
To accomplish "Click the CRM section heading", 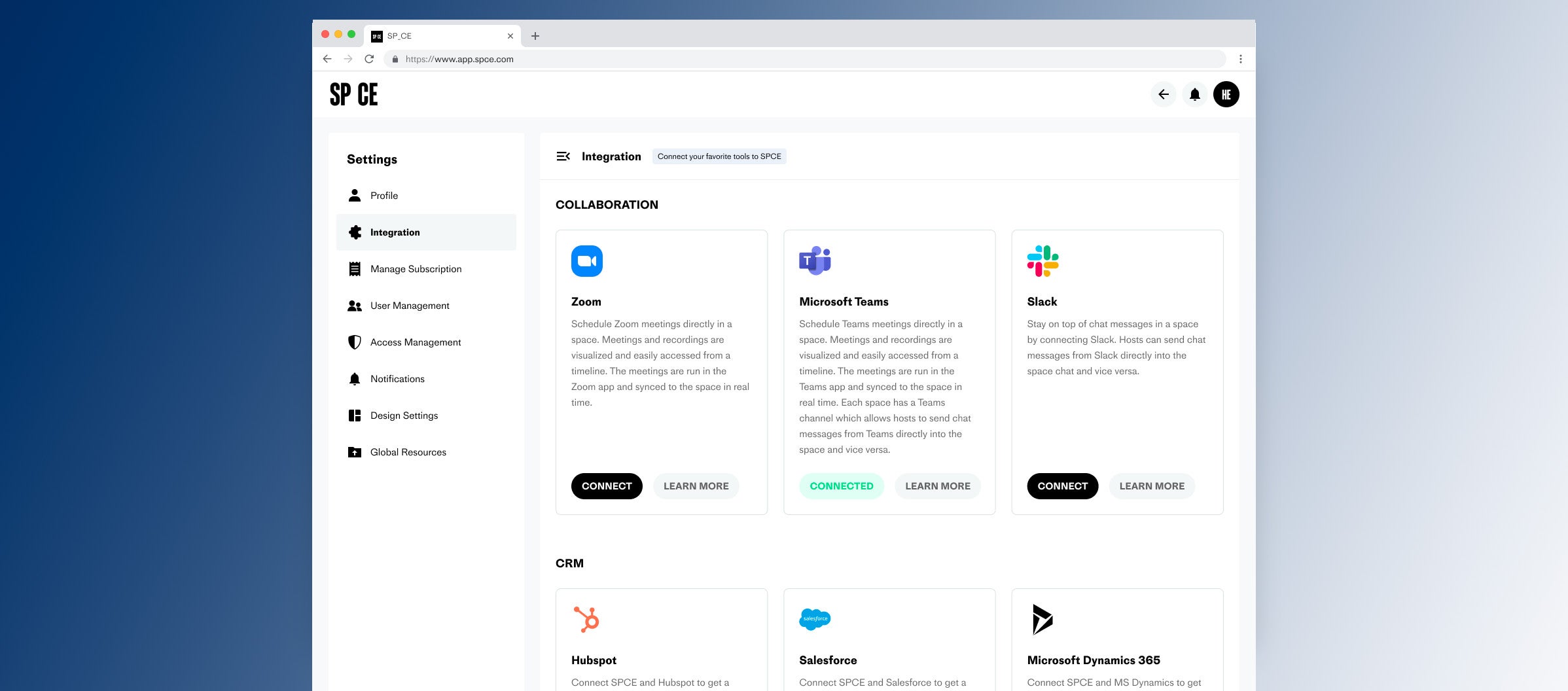I will click(569, 563).
